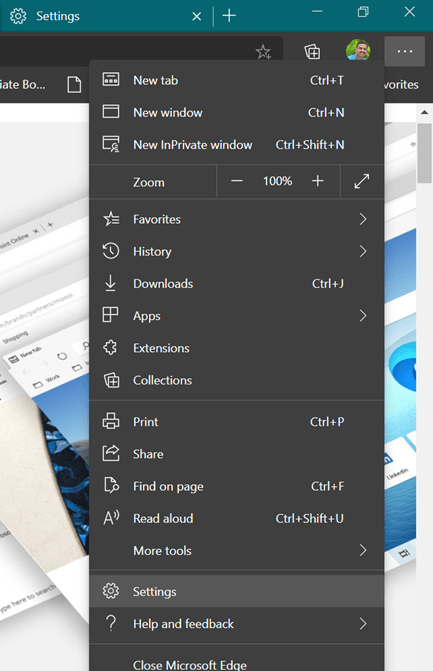Select New tab menu entry
The height and width of the screenshot is (671, 433).
coord(236,80)
